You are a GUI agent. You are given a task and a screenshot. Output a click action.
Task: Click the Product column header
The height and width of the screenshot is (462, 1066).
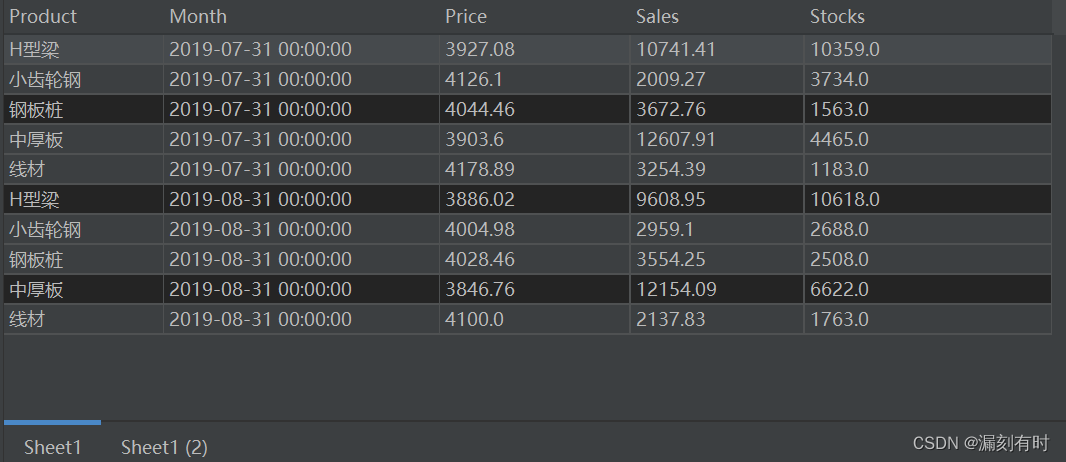[43, 16]
